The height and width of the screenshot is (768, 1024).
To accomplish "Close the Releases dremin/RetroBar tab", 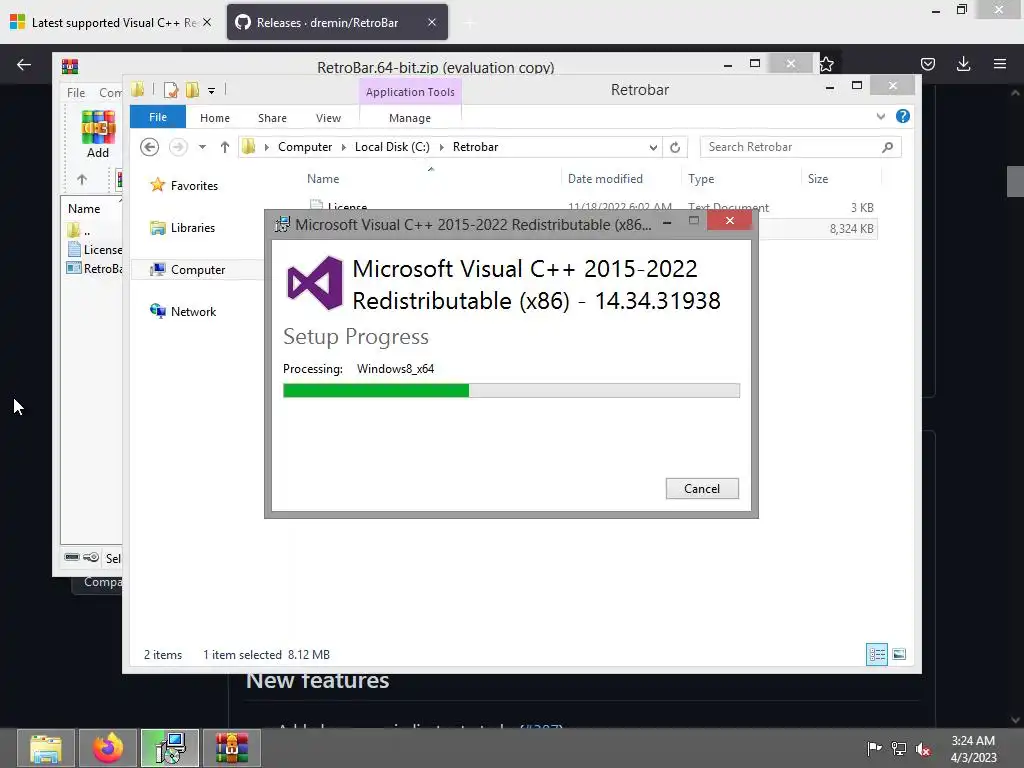I will (432, 22).
